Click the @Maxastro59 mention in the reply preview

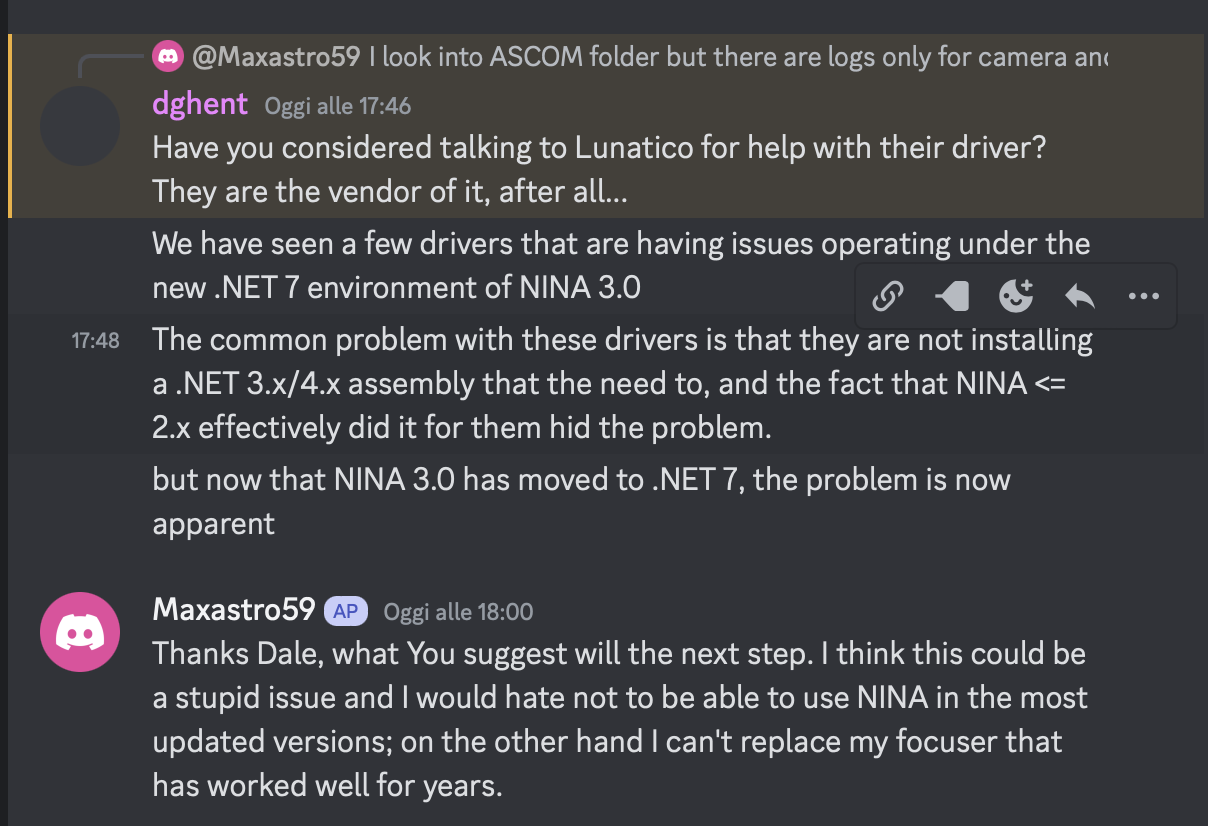pyautogui.click(x=275, y=57)
